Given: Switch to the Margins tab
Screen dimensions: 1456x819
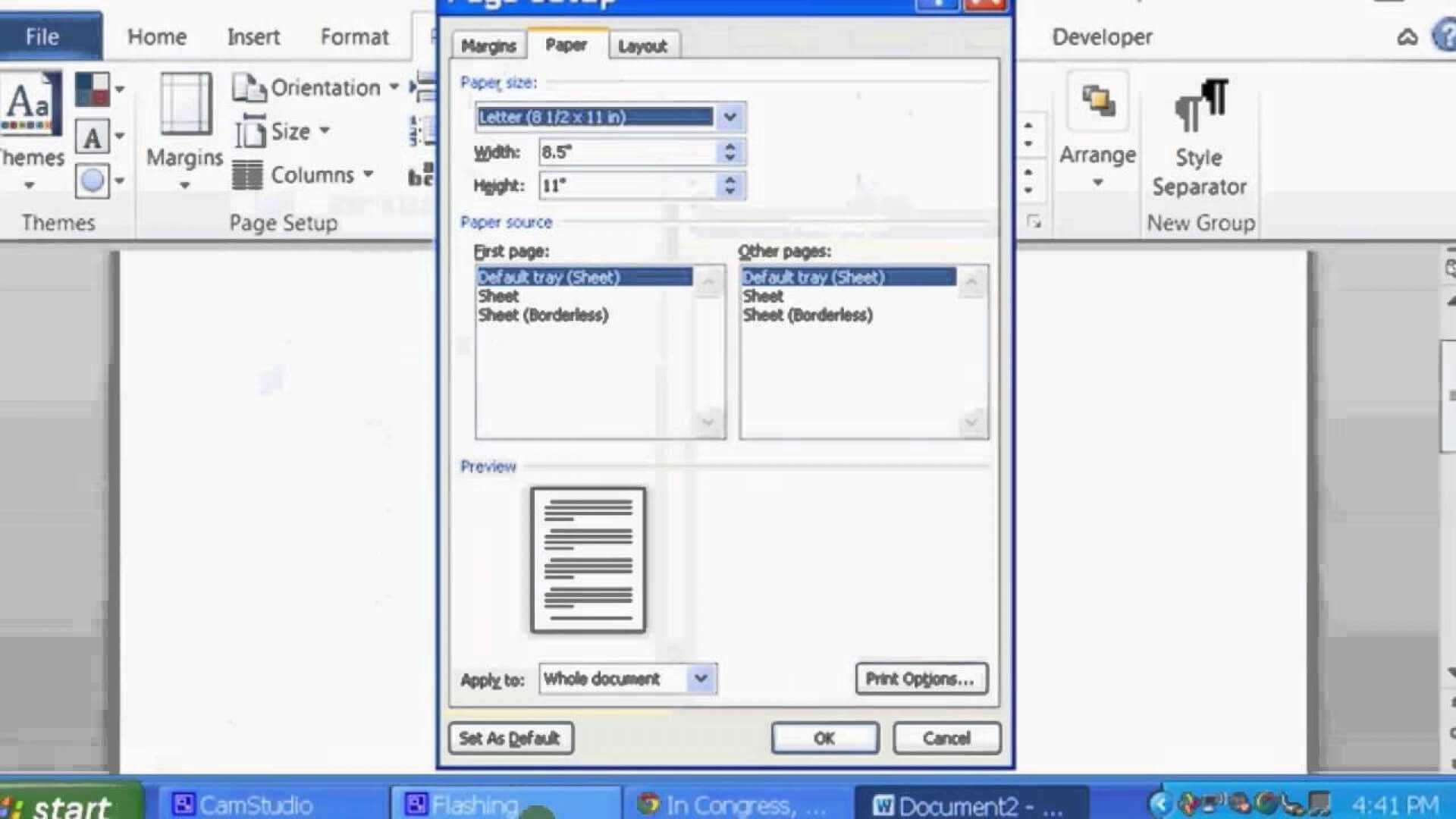Looking at the screenshot, I should 487,44.
